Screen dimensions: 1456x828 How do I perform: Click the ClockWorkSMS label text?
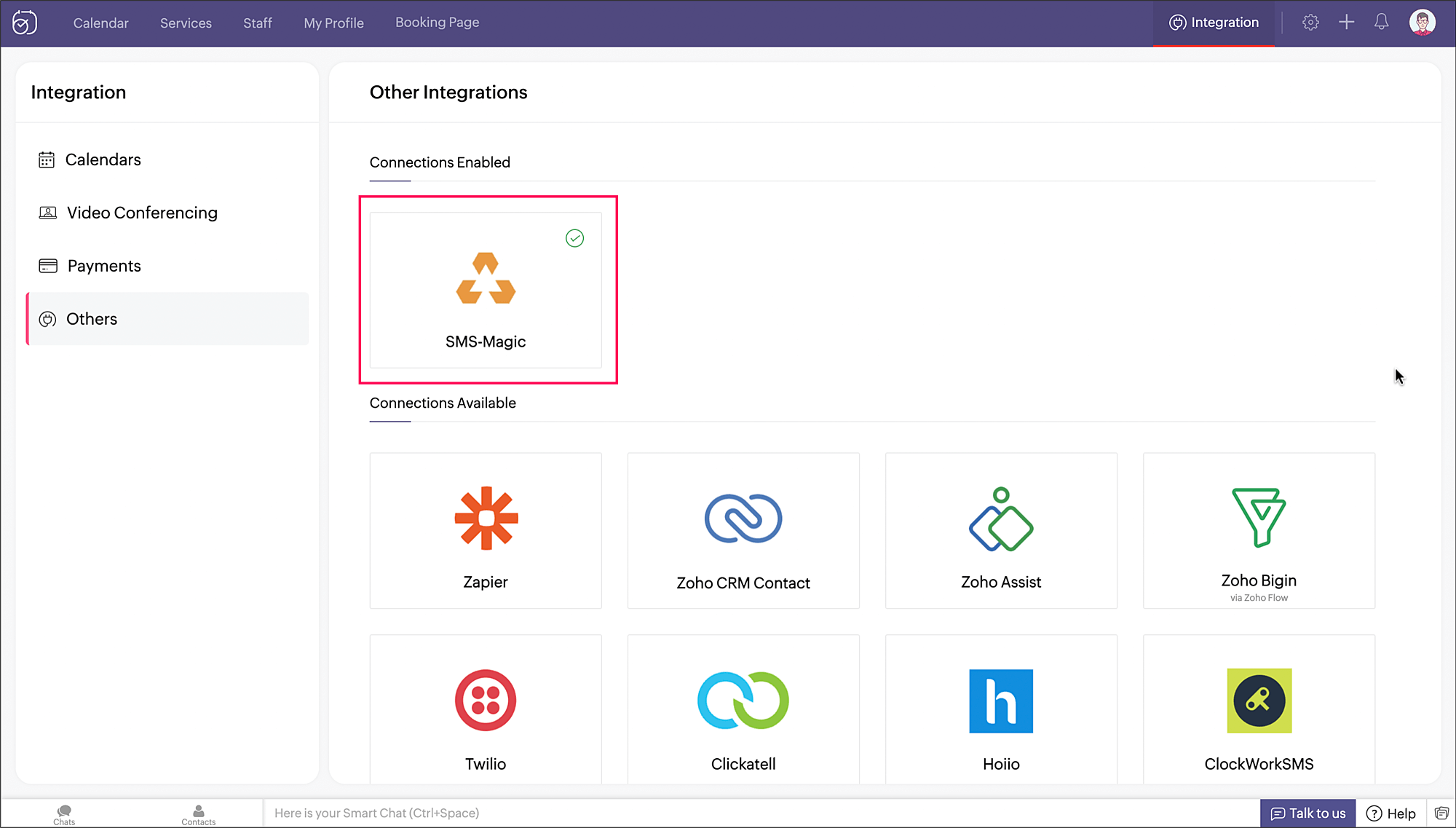pyautogui.click(x=1259, y=764)
